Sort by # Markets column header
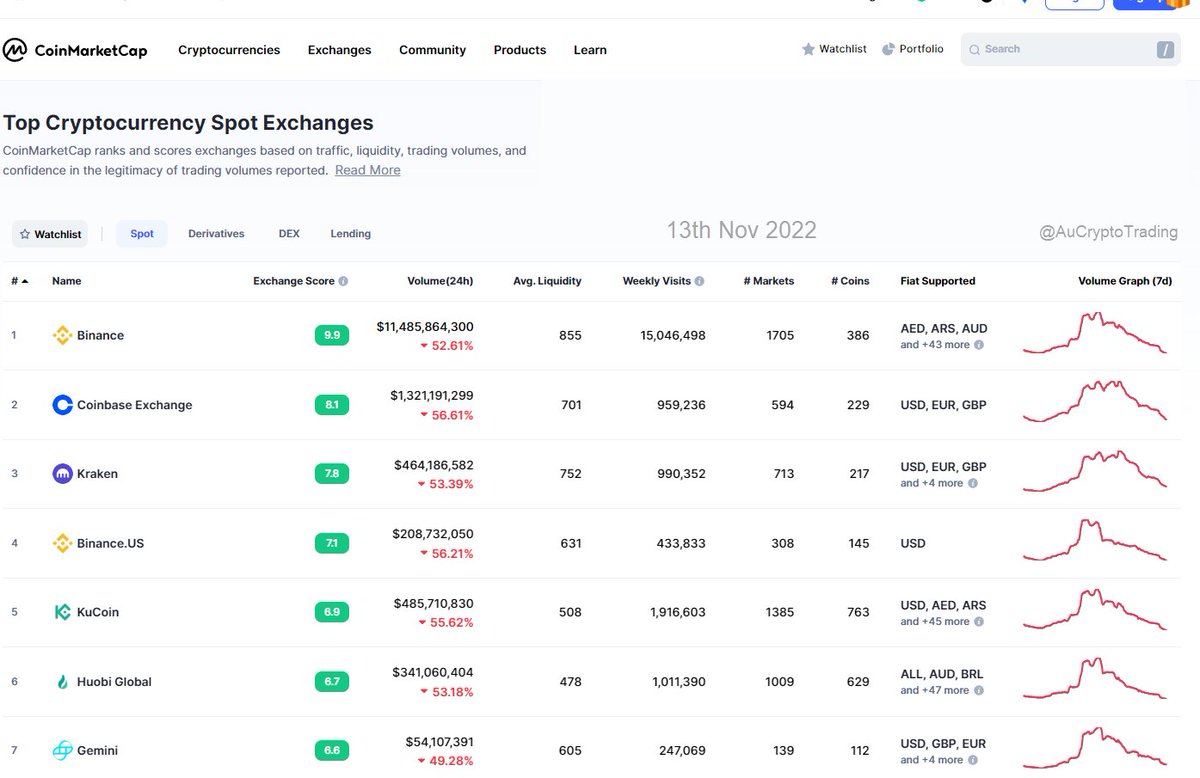Screen dimensions: 1200x778 pyautogui.click(x=769, y=281)
